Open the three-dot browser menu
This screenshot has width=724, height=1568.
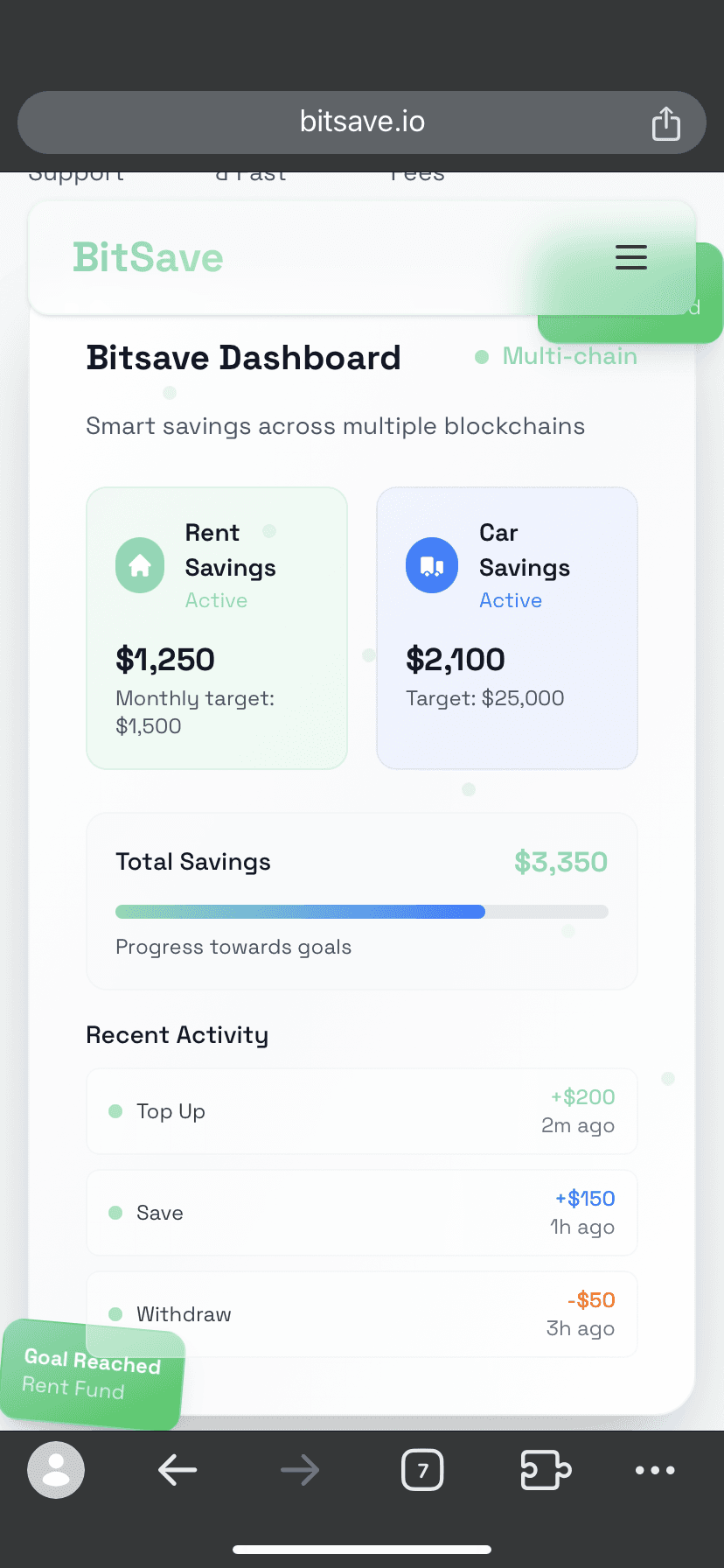[655, 1470]
